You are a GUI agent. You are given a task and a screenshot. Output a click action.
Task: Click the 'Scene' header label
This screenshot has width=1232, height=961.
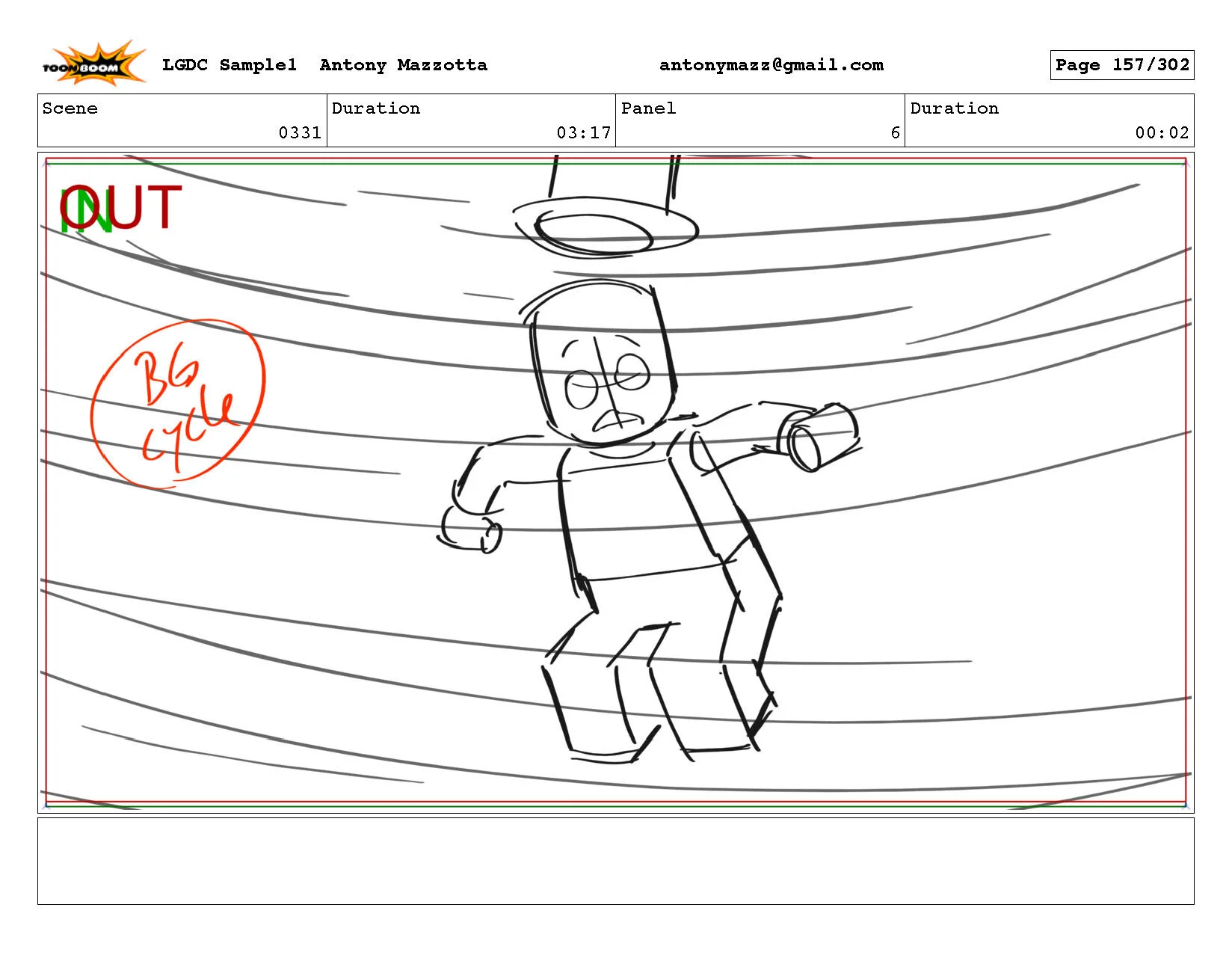pos(70,108)
